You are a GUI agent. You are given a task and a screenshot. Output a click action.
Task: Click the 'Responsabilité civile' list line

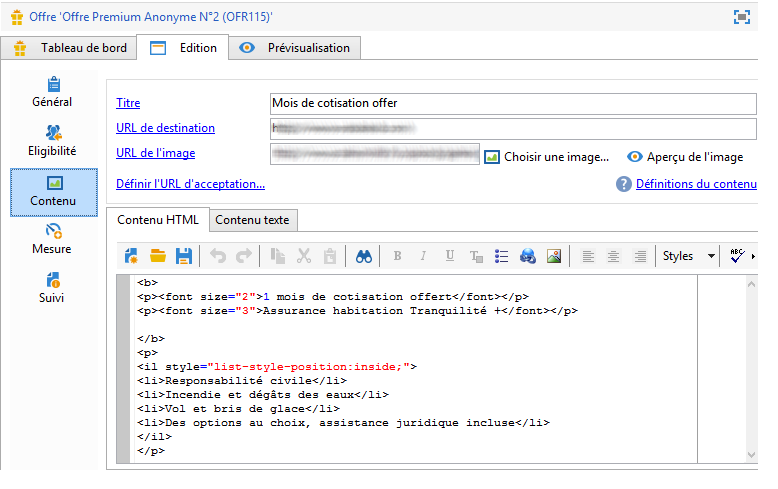242,381
